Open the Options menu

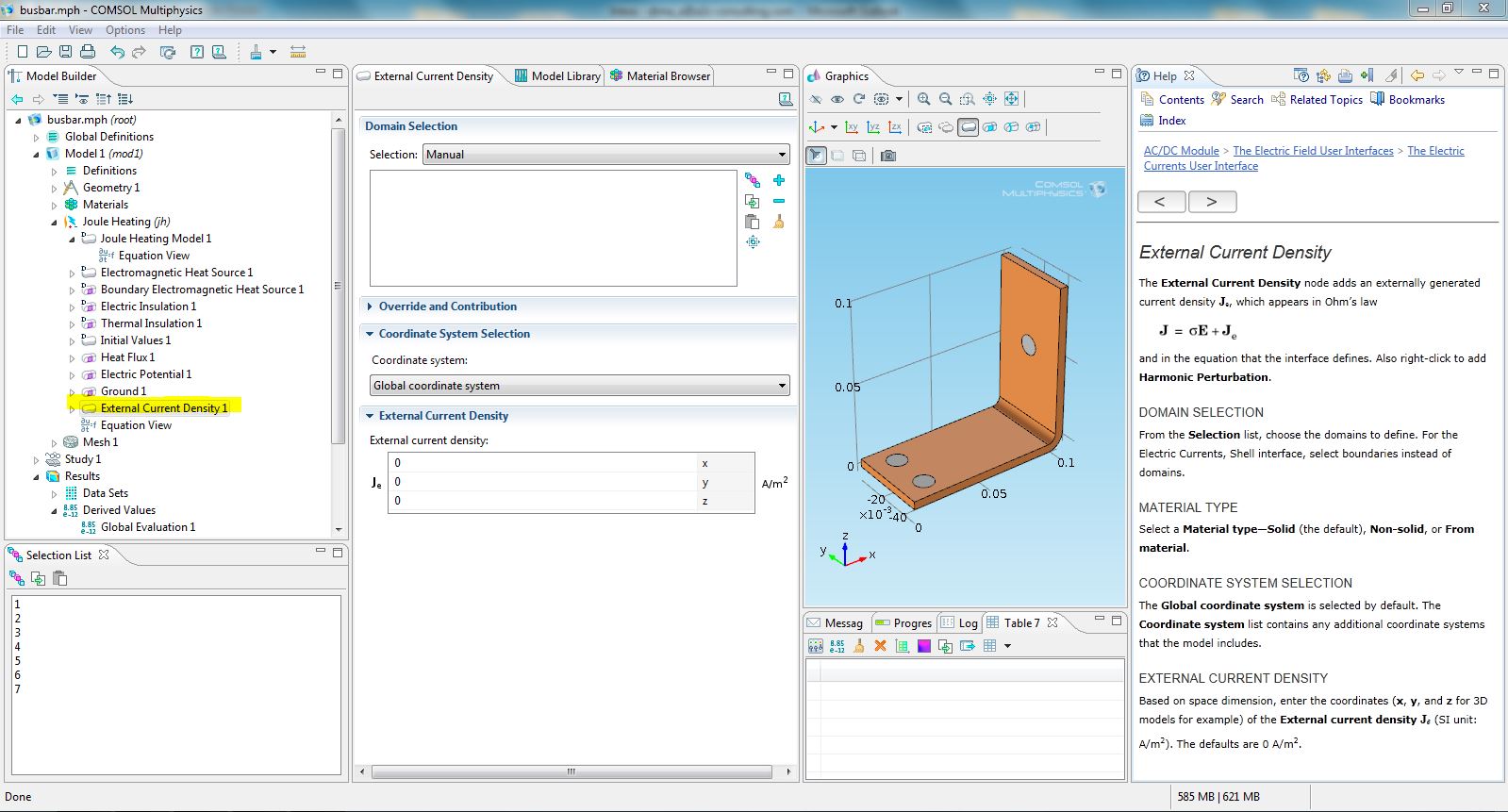[125, 30]
